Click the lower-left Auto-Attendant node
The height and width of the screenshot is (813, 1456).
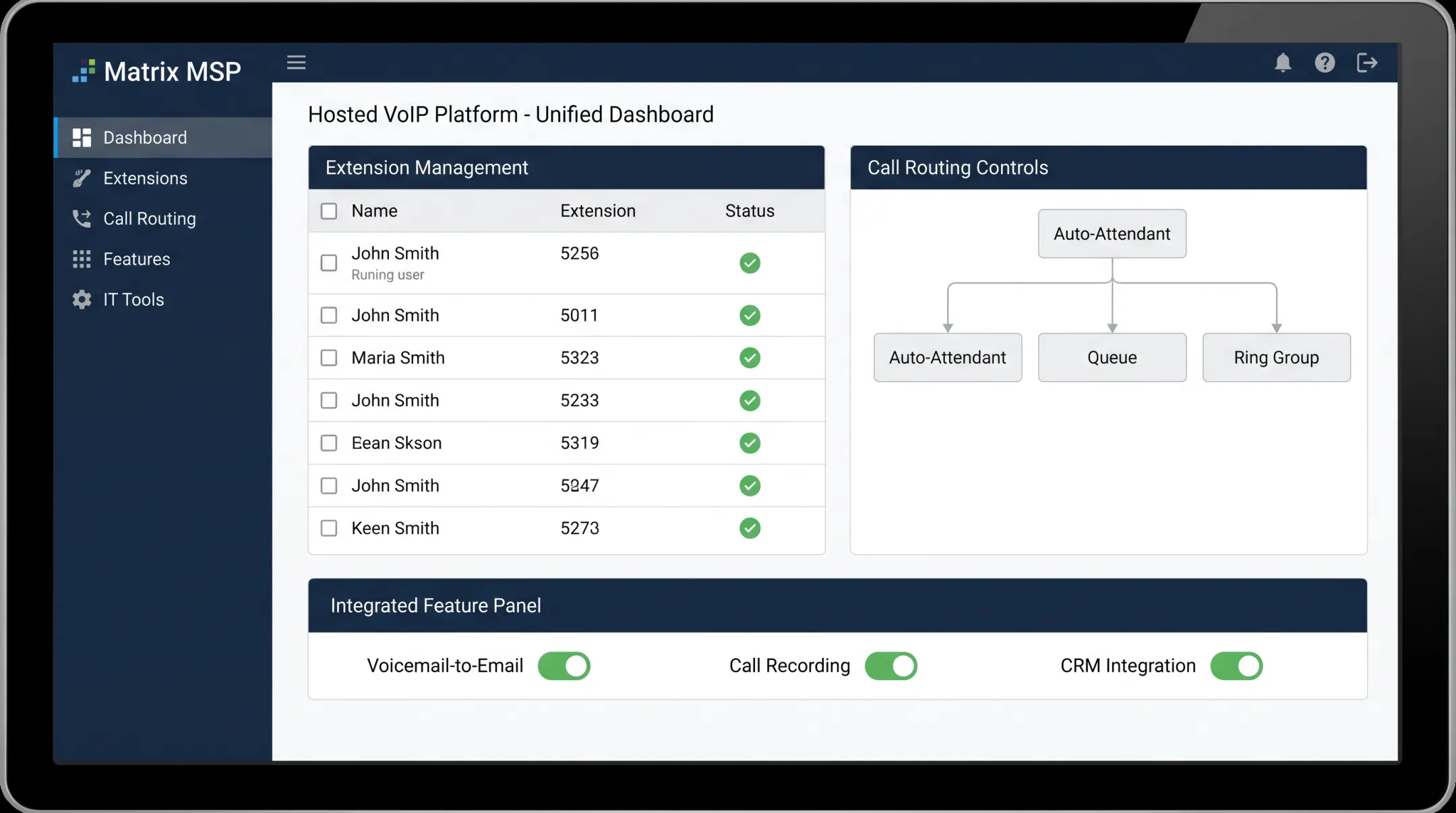(948, 357)
